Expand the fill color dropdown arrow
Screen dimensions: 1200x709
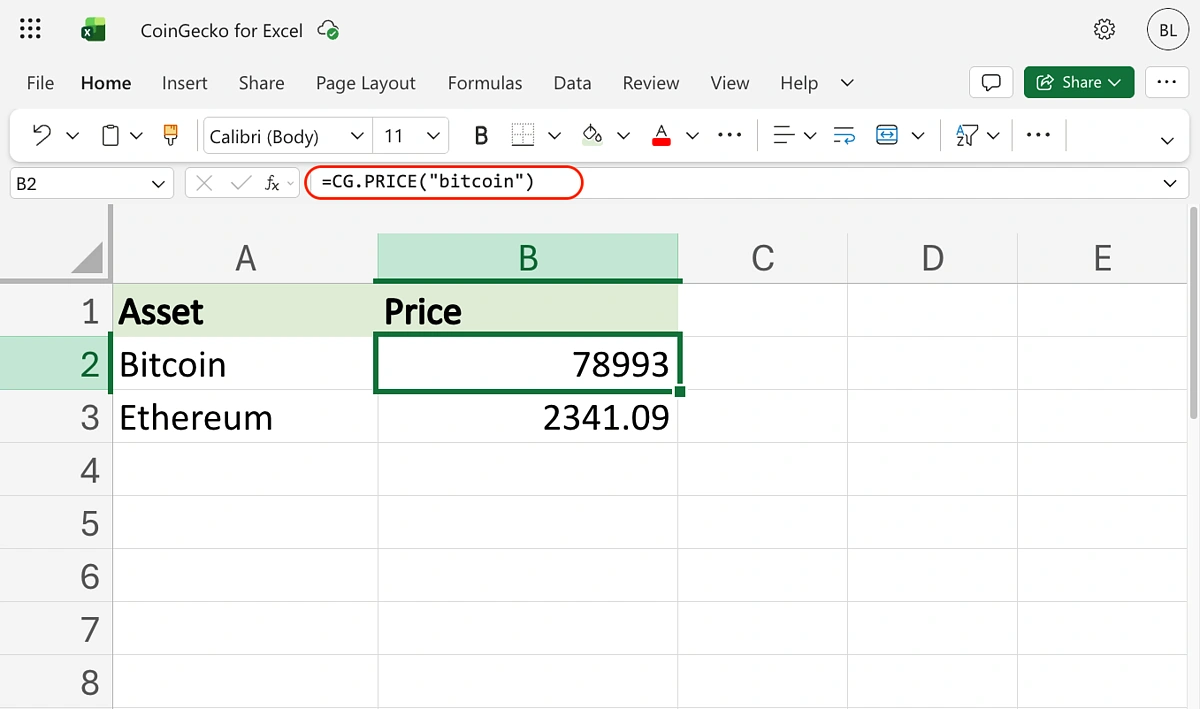[x=623, y=135]
